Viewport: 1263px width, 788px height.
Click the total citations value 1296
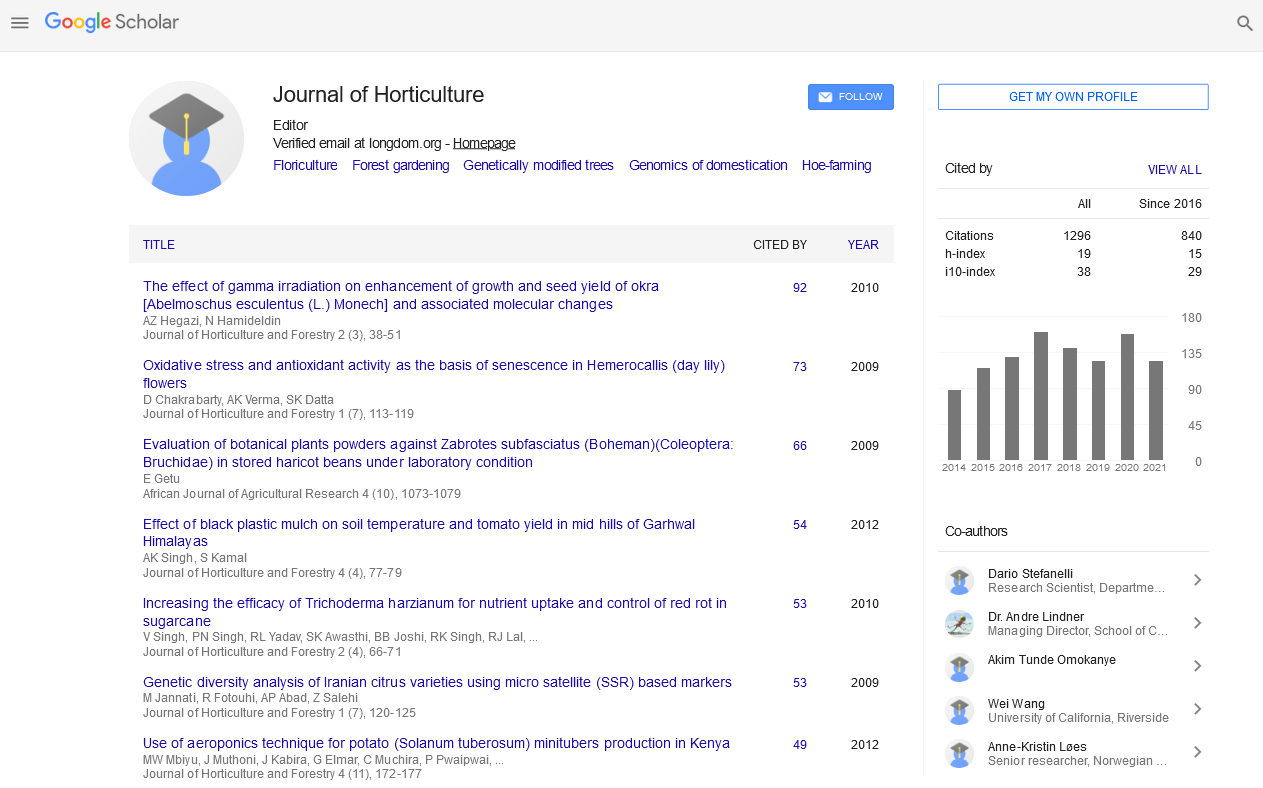(1077, 236)
